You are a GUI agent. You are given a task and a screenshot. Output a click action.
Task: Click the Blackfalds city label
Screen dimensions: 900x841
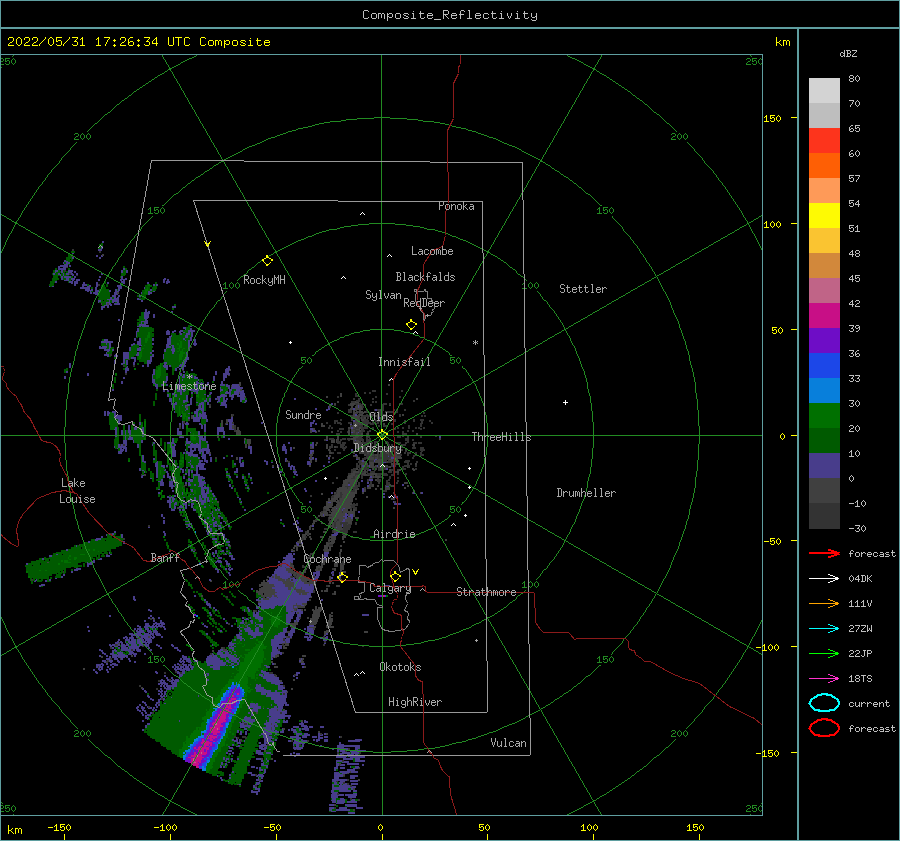425,277
